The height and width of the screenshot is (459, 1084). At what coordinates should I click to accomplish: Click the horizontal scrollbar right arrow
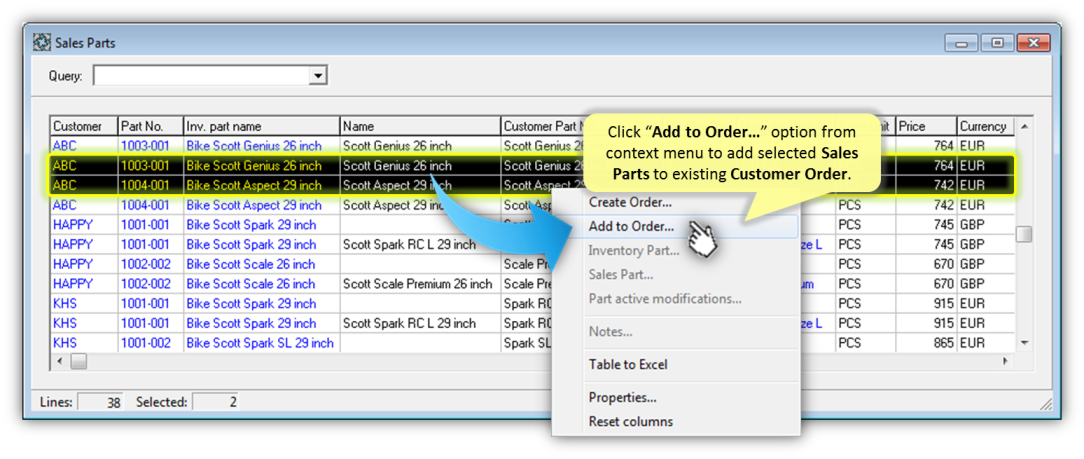coord(1006,361)
